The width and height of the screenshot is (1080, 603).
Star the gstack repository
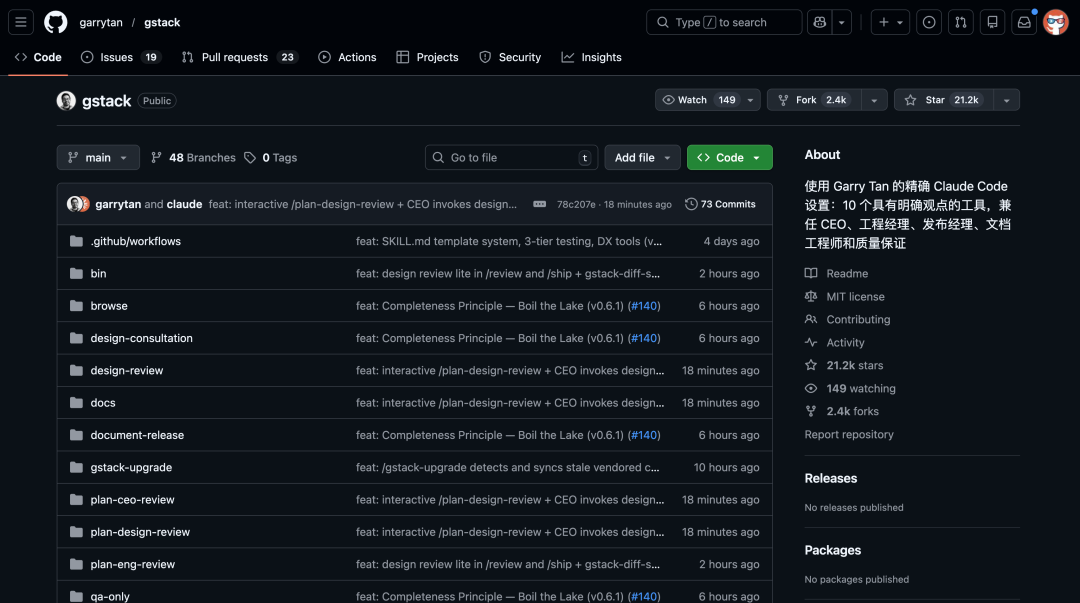940,99
